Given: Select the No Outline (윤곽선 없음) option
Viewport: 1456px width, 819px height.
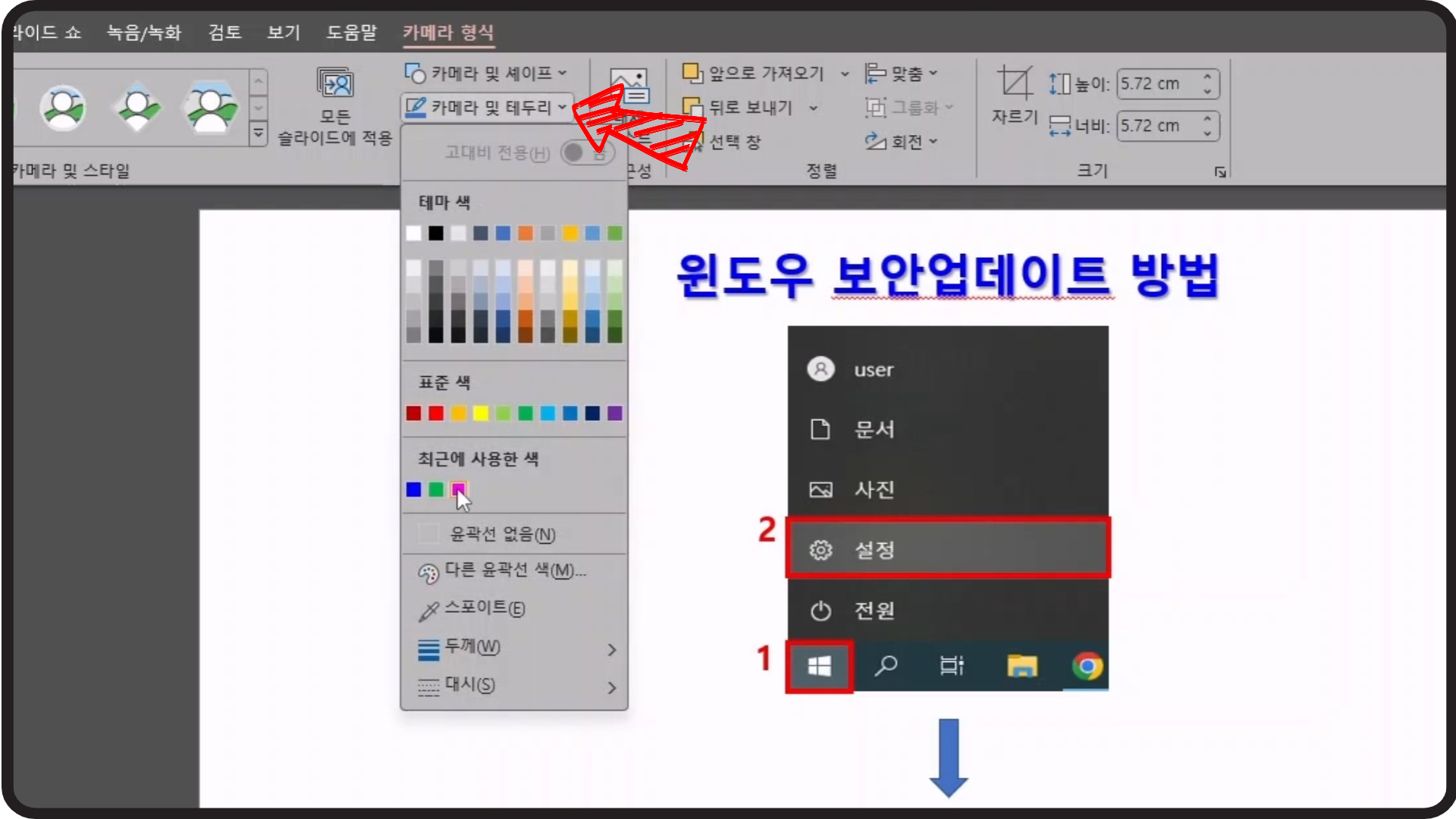Looking at the screenshot, I should [x=502, y=535].
